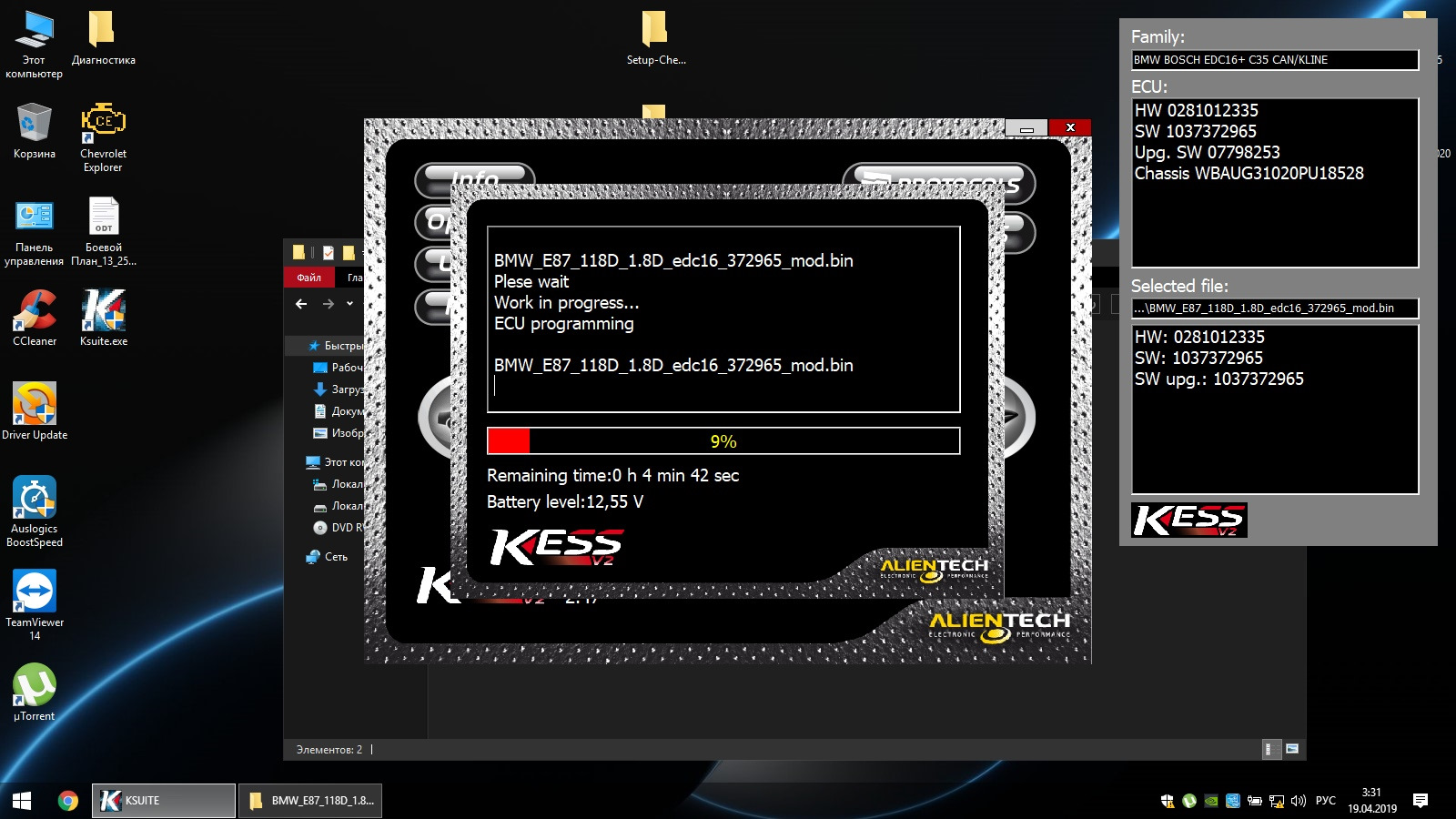1456x819 pixels.
Task: Switch to the KSUITE taskbar button
Action: tap(164, 801)
